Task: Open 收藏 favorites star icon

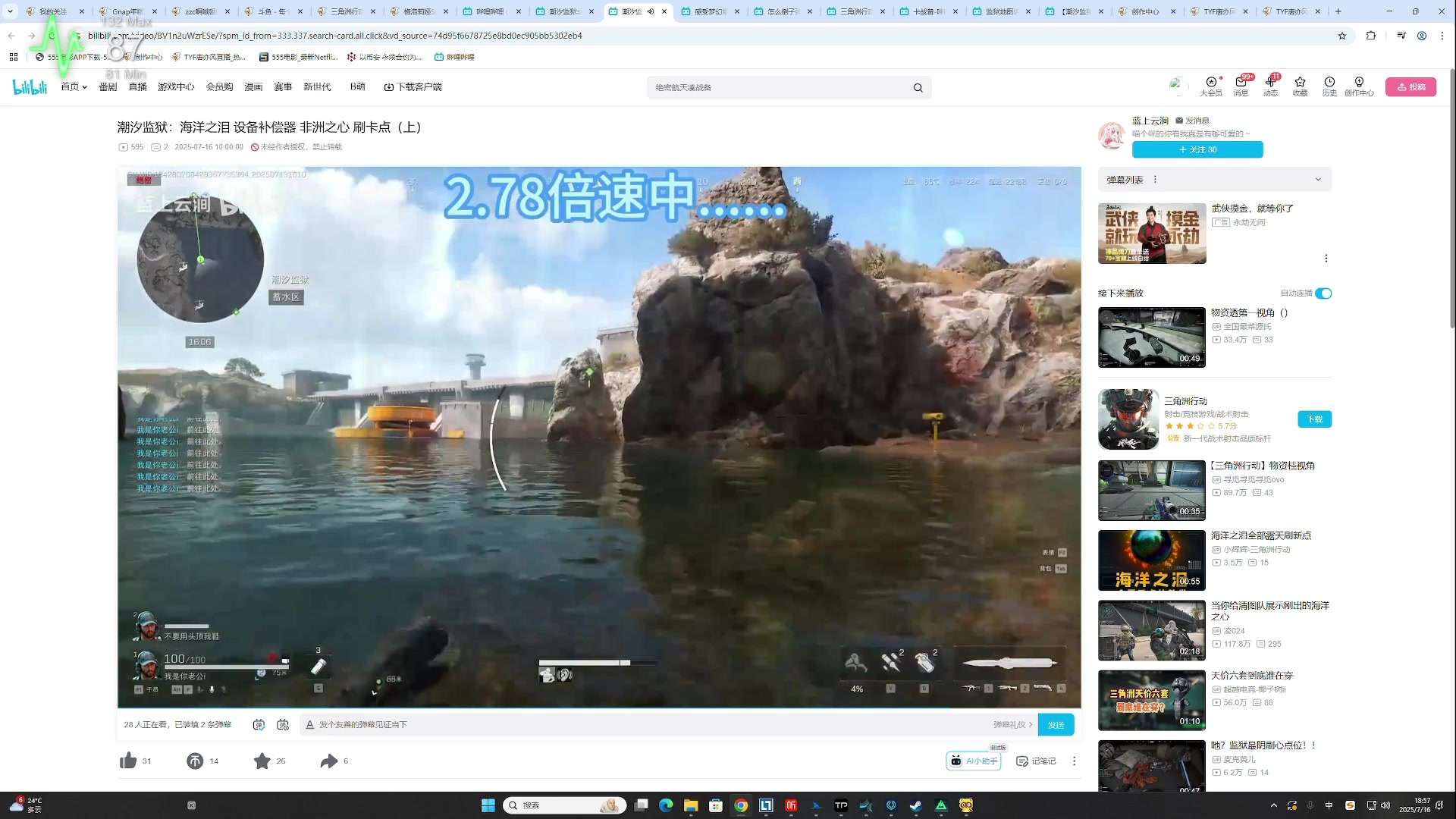Action: [x=1300, y=86]
